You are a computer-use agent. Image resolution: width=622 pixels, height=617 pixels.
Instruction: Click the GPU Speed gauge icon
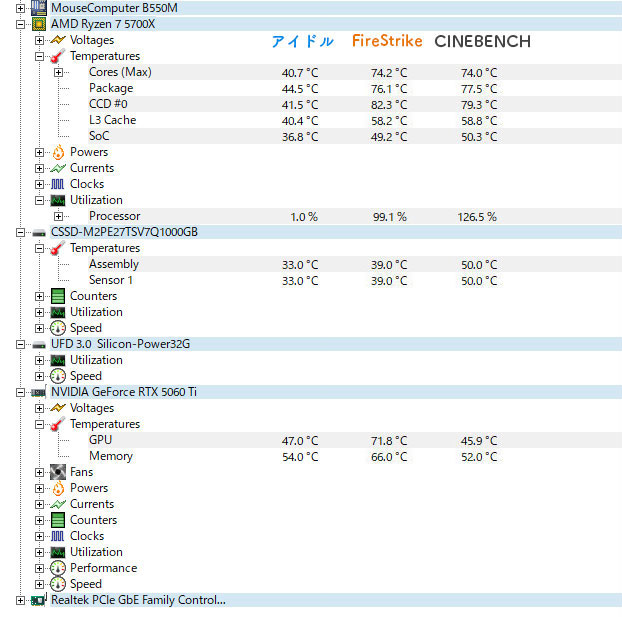coord(58,584)
